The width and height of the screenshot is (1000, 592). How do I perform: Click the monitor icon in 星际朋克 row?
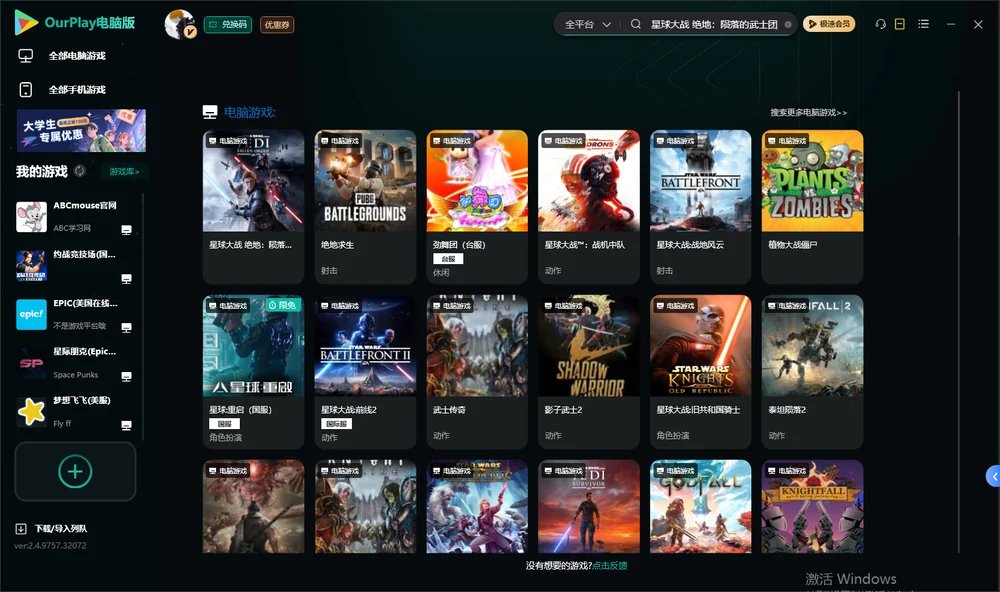pyautogui.click(x=126, y=376)
